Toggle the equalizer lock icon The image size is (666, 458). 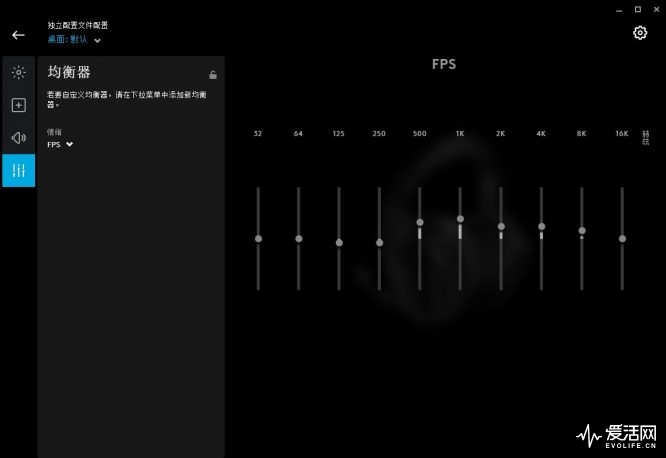213,75
